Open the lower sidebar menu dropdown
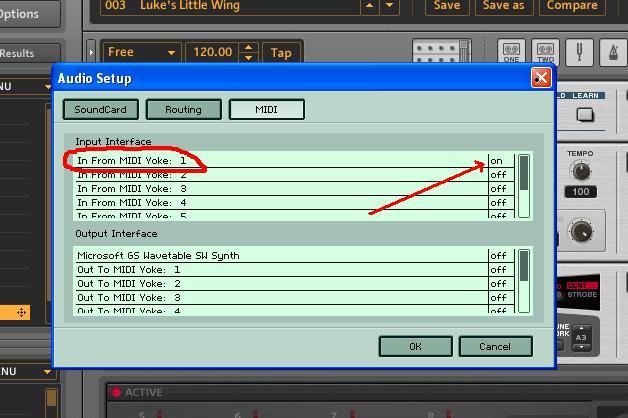The image size is (628, 418). [x=48, y=372]
